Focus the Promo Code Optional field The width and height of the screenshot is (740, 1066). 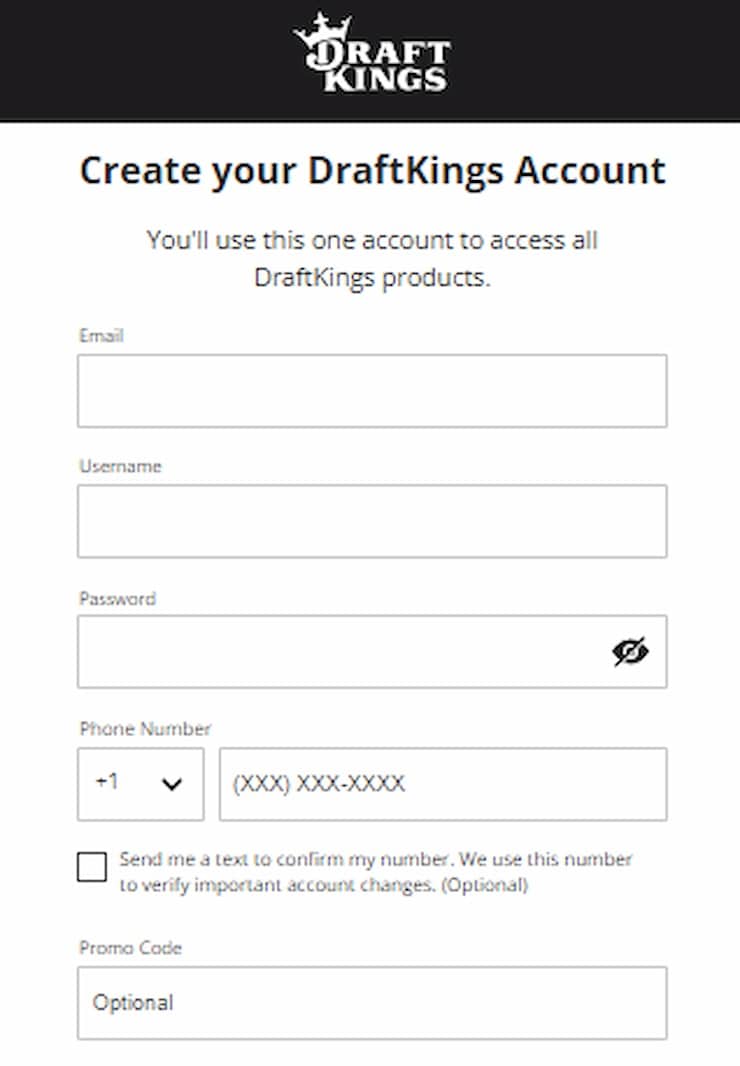(372, 1002)
